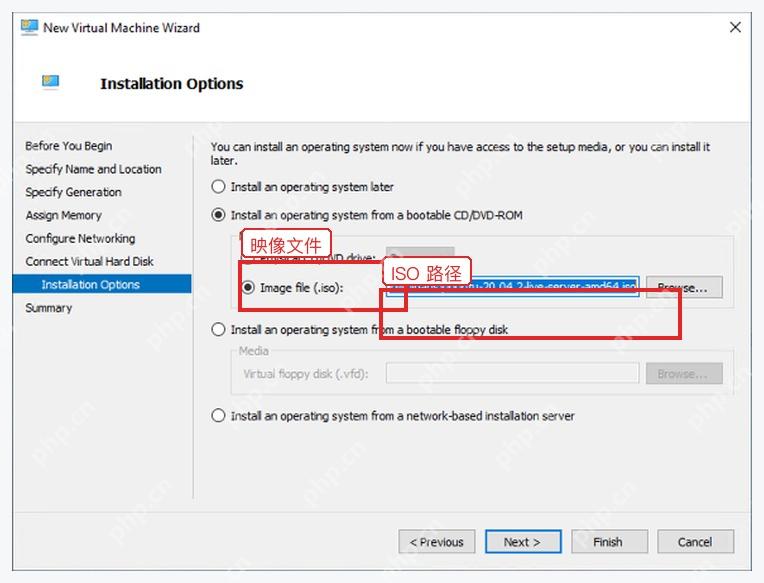Image resolution: width=764 pixels, height=583 pixels.
Task: Click the Installation Options header icon
Action: pyautogui.click(x=50, y=82)
